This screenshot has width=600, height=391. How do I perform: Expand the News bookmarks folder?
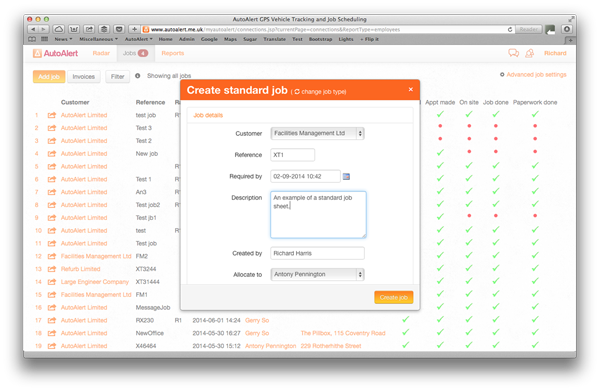coord(63,39)
